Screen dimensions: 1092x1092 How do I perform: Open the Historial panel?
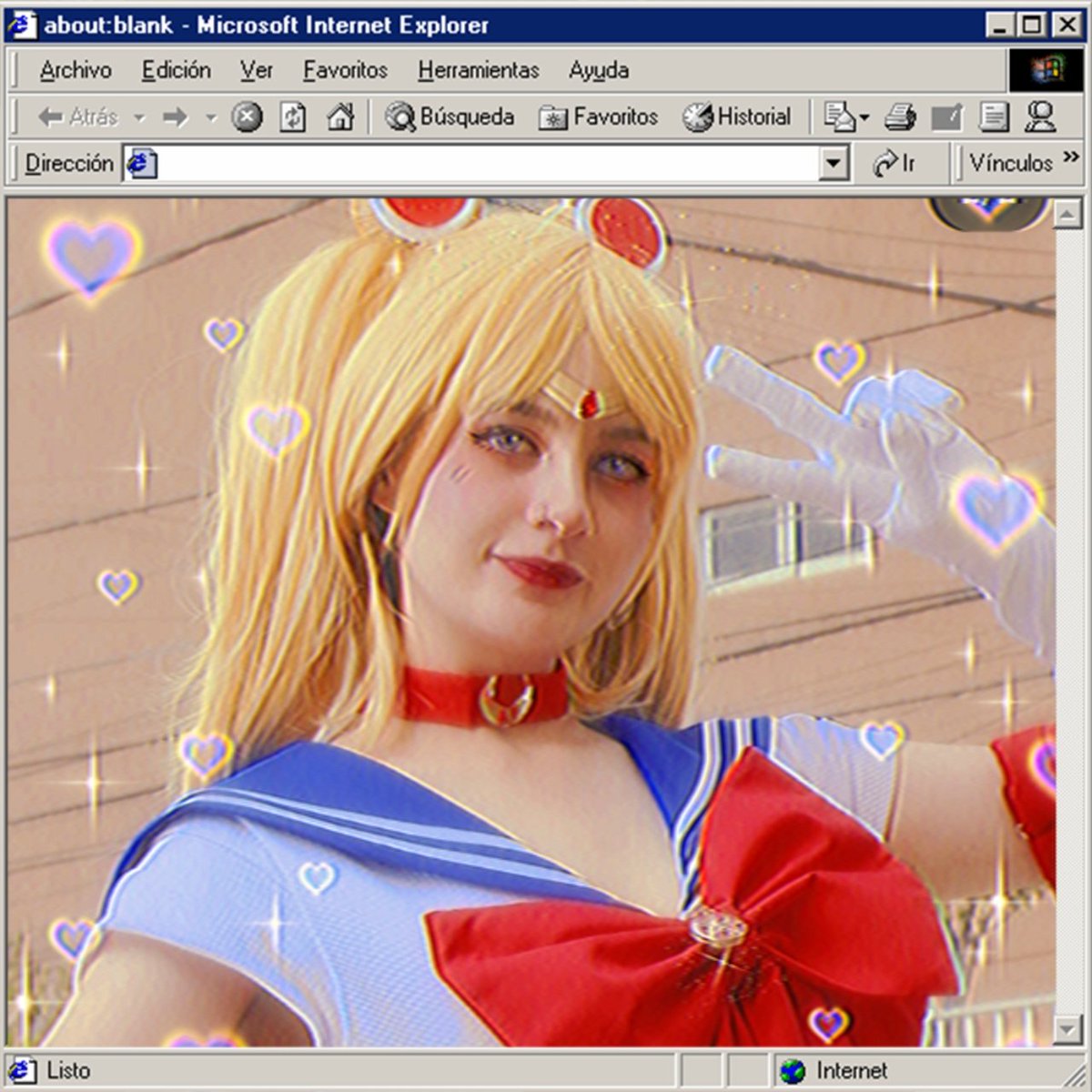(x=737, y=116)
